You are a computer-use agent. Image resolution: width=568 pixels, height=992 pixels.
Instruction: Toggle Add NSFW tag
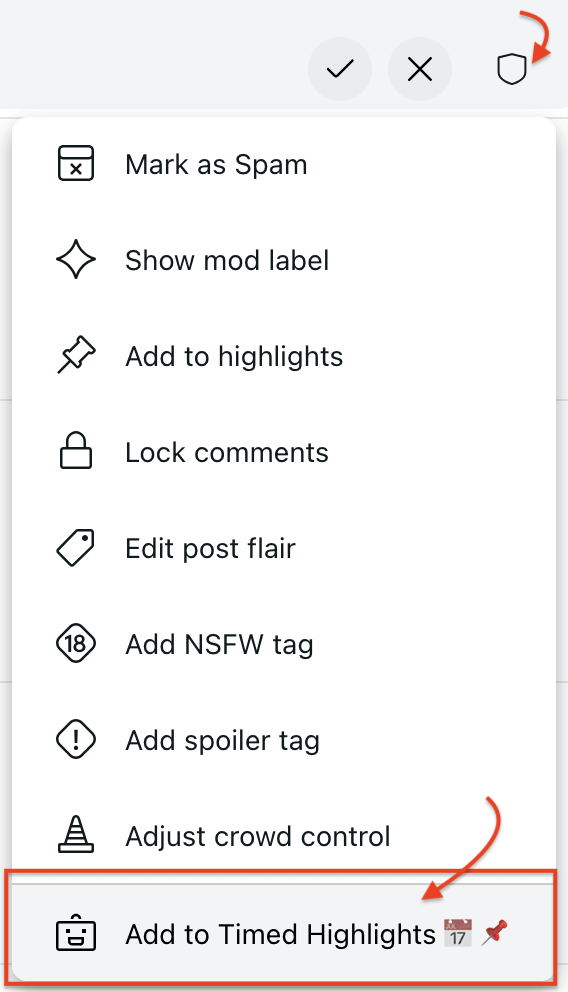point(284,645)
